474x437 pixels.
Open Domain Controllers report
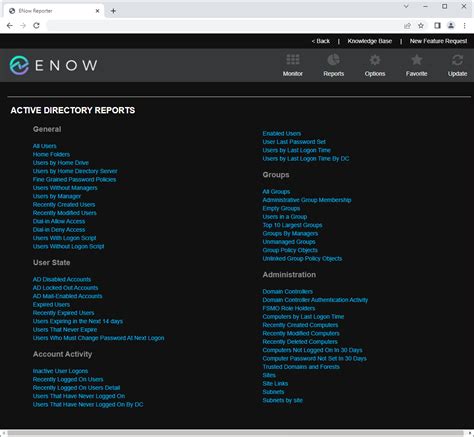[x=288, y=292]
